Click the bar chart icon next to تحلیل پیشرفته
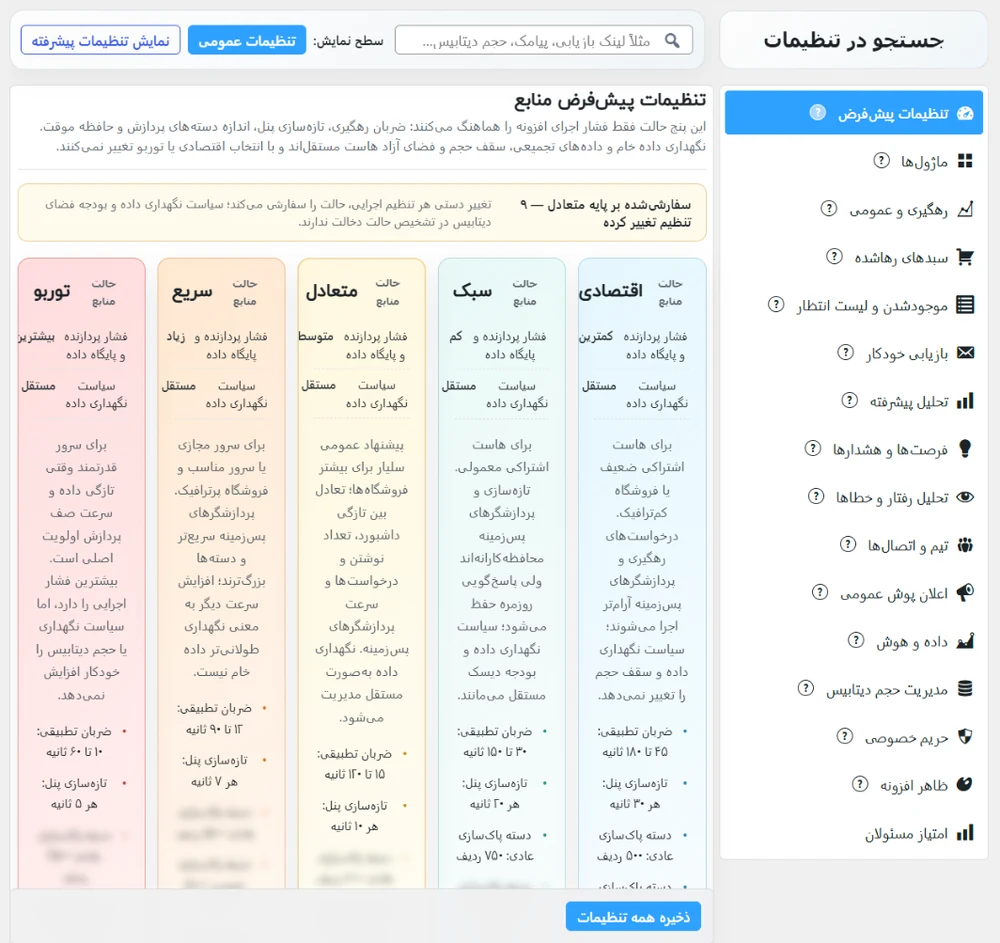The width and height of the screenshot is (1000, 943). [965, 401]
